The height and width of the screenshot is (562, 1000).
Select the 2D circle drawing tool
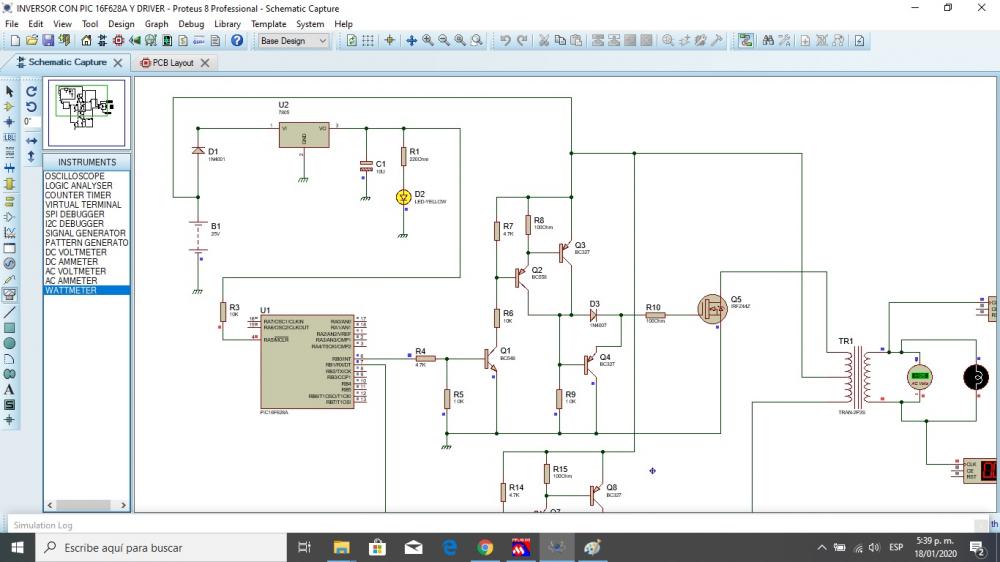tap(10, 343)
